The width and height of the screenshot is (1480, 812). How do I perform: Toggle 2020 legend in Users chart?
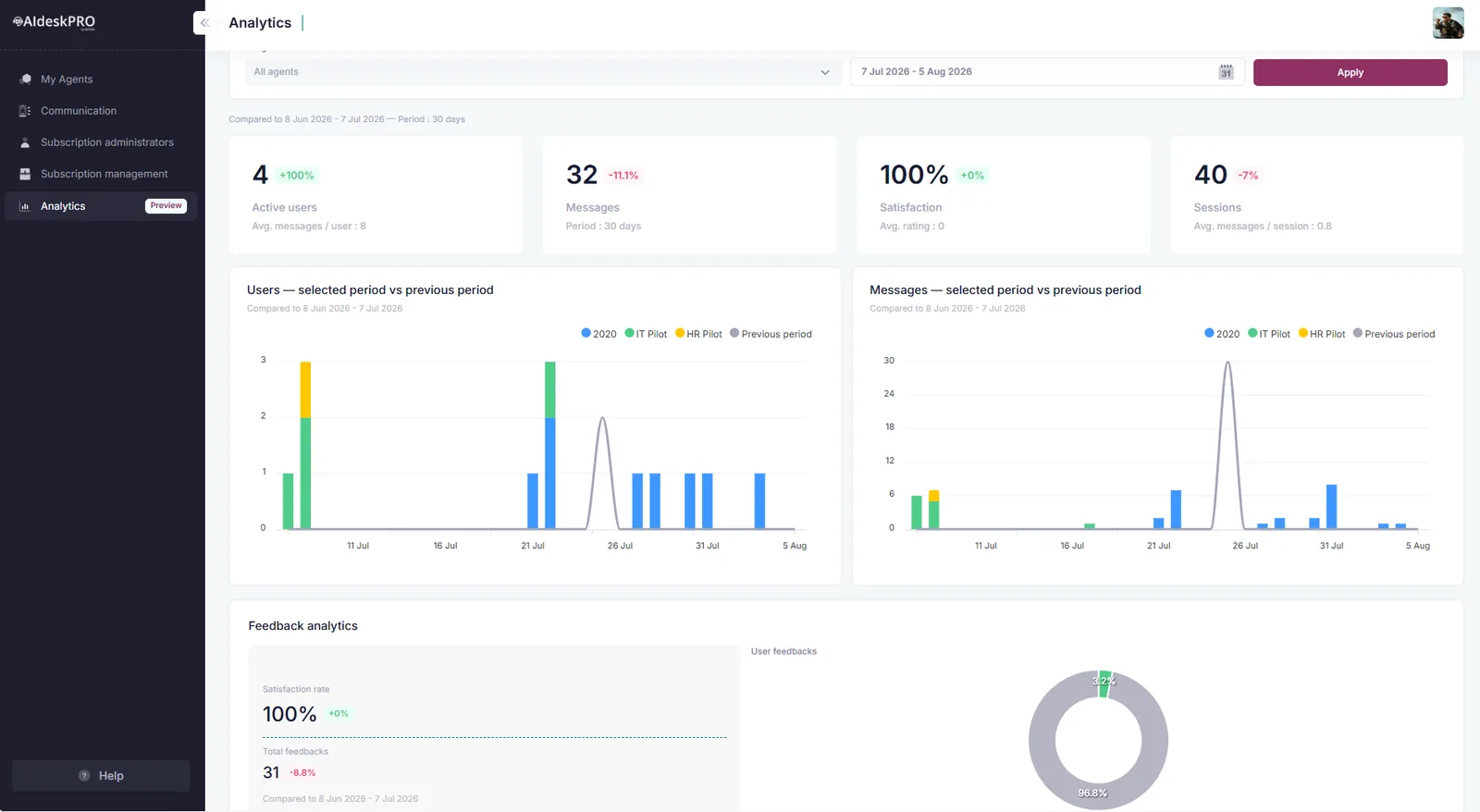click(x=598, y=334)
